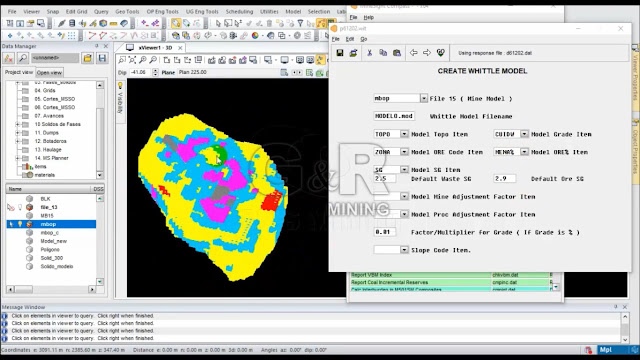The width and height of the screenshot is (640, 360).
Task: Click the pencil icon in top toolbar
Action: point(62,23)
